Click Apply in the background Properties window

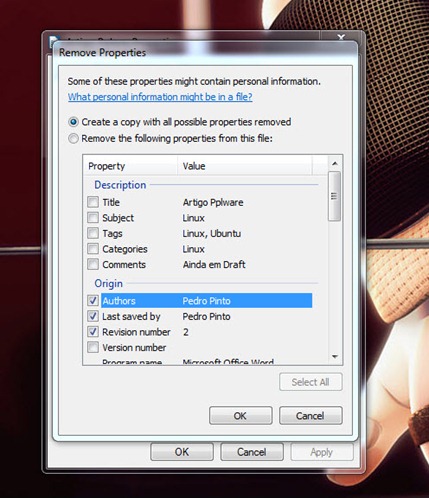(322, 452)
